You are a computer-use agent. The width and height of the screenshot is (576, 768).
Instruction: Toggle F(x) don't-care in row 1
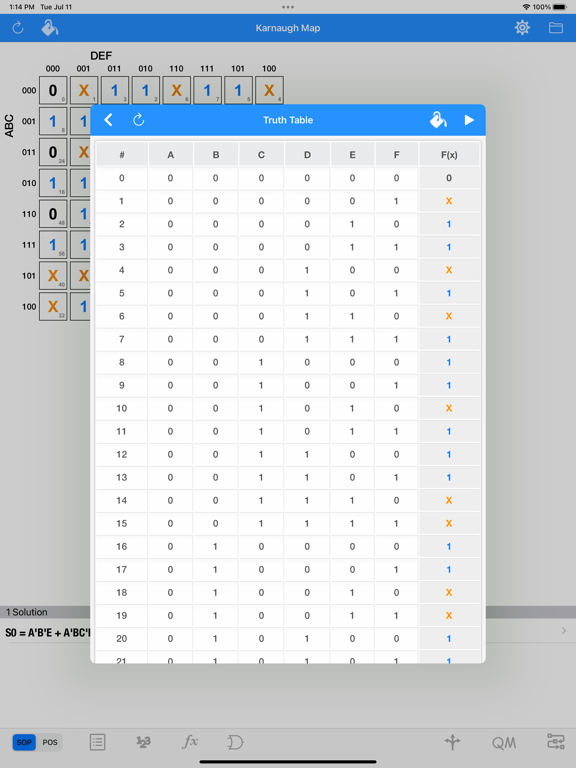[x=449, y=201]
